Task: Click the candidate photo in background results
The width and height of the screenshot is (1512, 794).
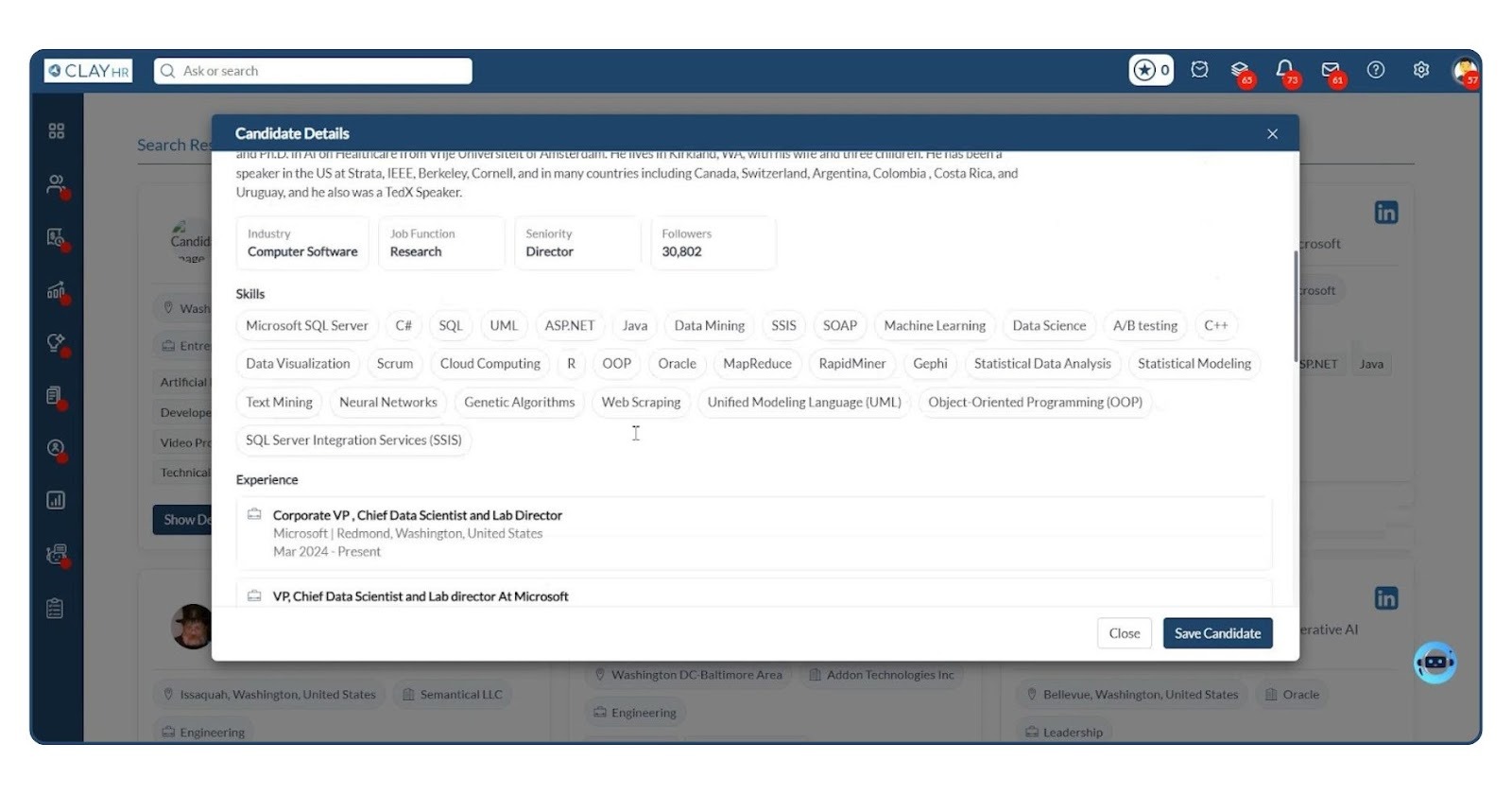Action: pyautogui.click(x=192, y=627)
